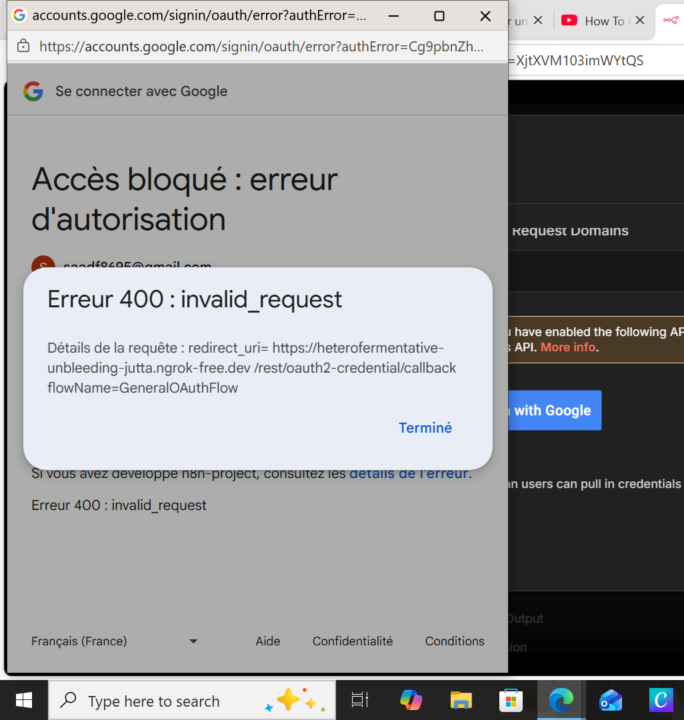
Task: Click the YouTube favicon on How To tab
Action: tap(569, 21)
